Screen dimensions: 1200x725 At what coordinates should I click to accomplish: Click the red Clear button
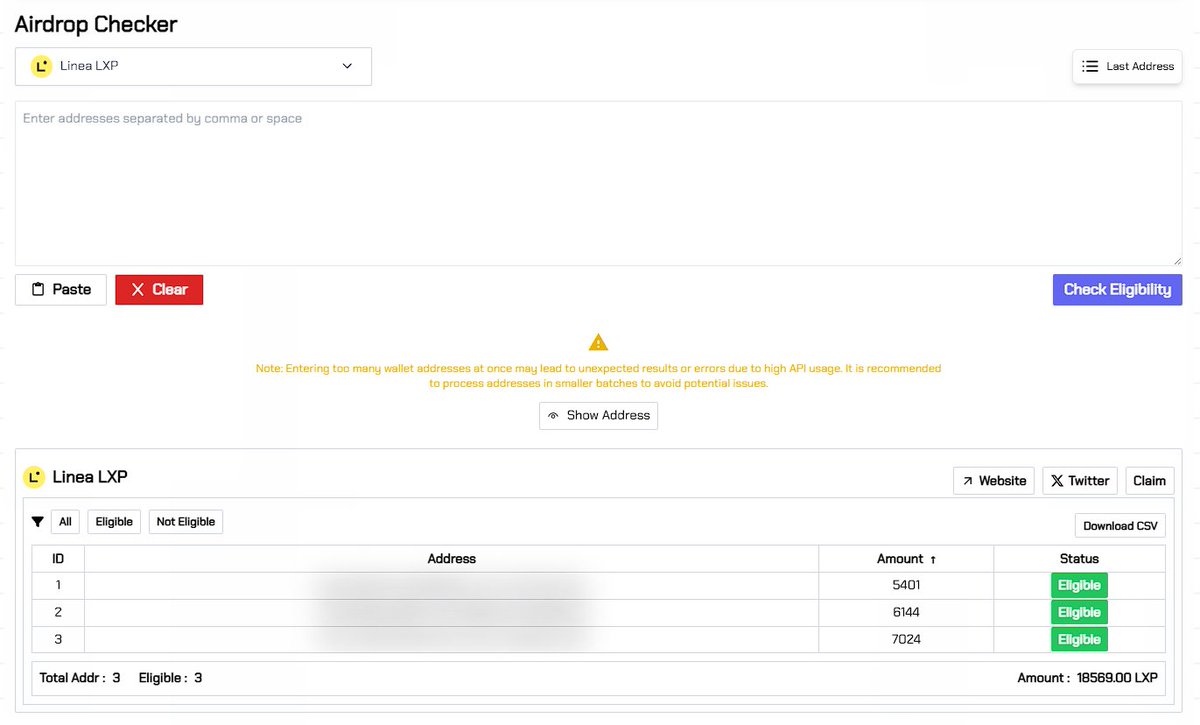(159, 289)
